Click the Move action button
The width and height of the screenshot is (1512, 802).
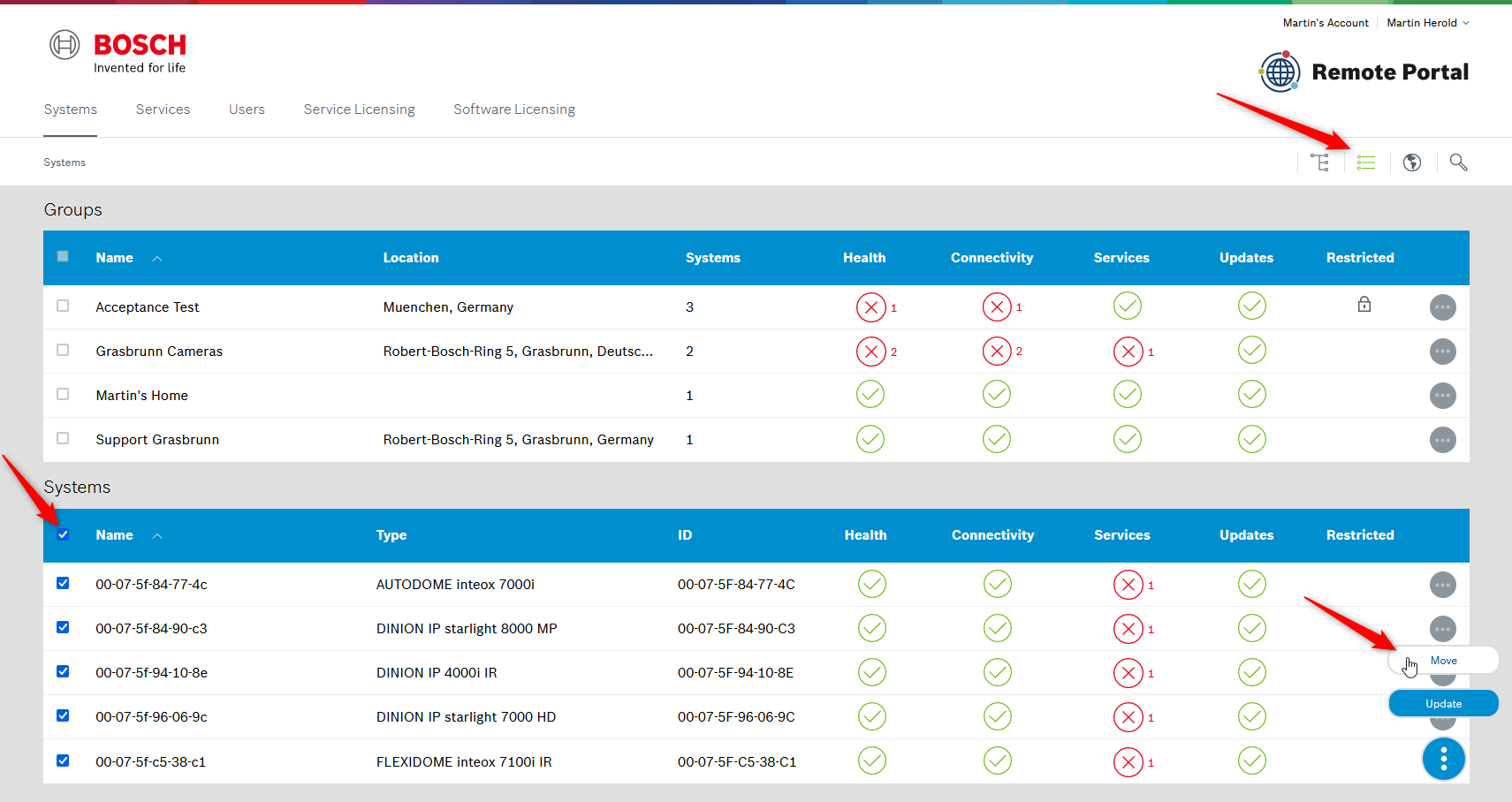[x=1444, y=661]
